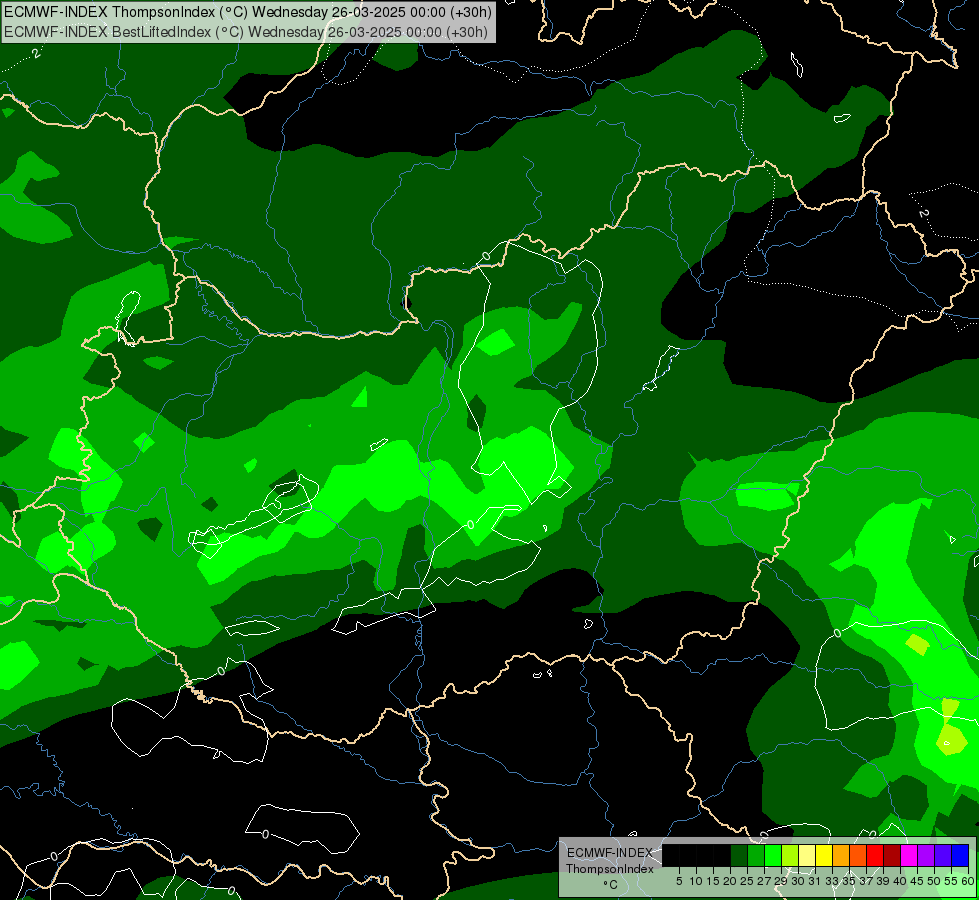Click the bright green 27-29 legend swatch
979x900 pixels.
coord(773,855)
